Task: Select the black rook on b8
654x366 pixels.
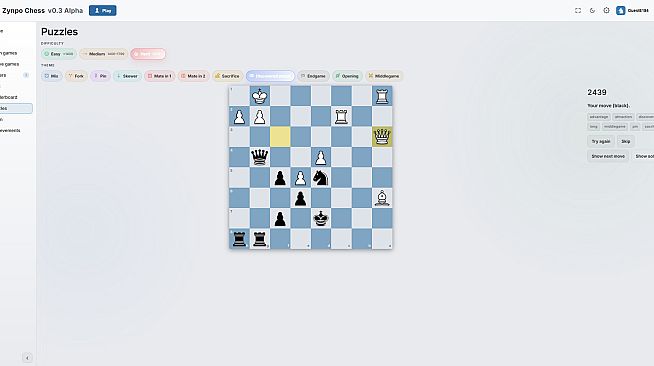Action: [259, 239]
